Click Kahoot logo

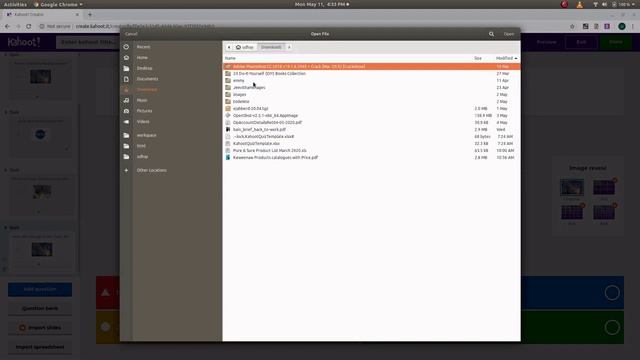pyautogui.click(x=24, y=42)
